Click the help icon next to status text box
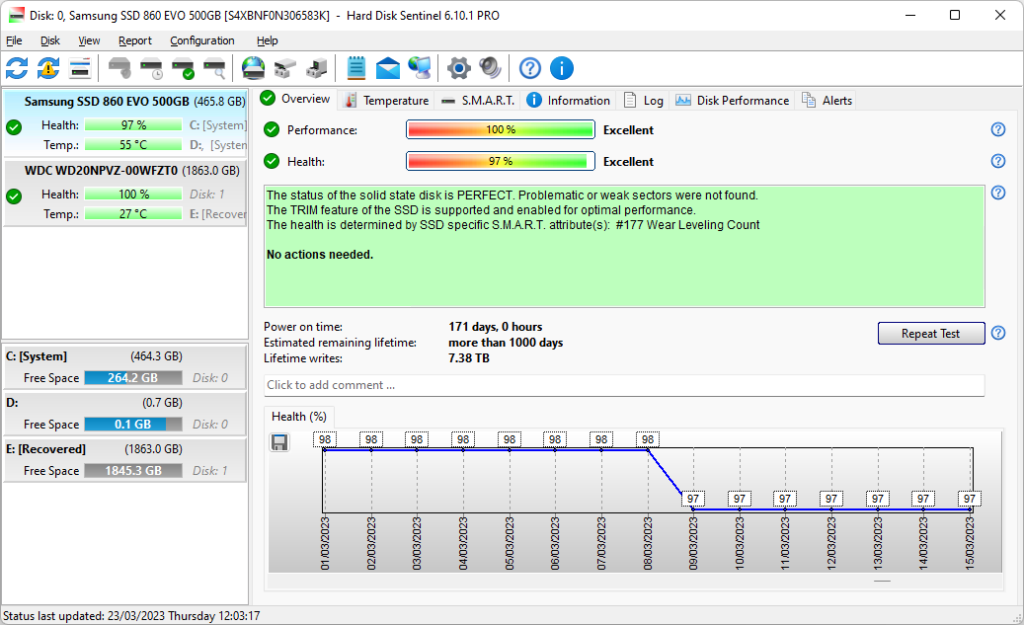This screenshot has height=625, width=1024. [998, 192]
